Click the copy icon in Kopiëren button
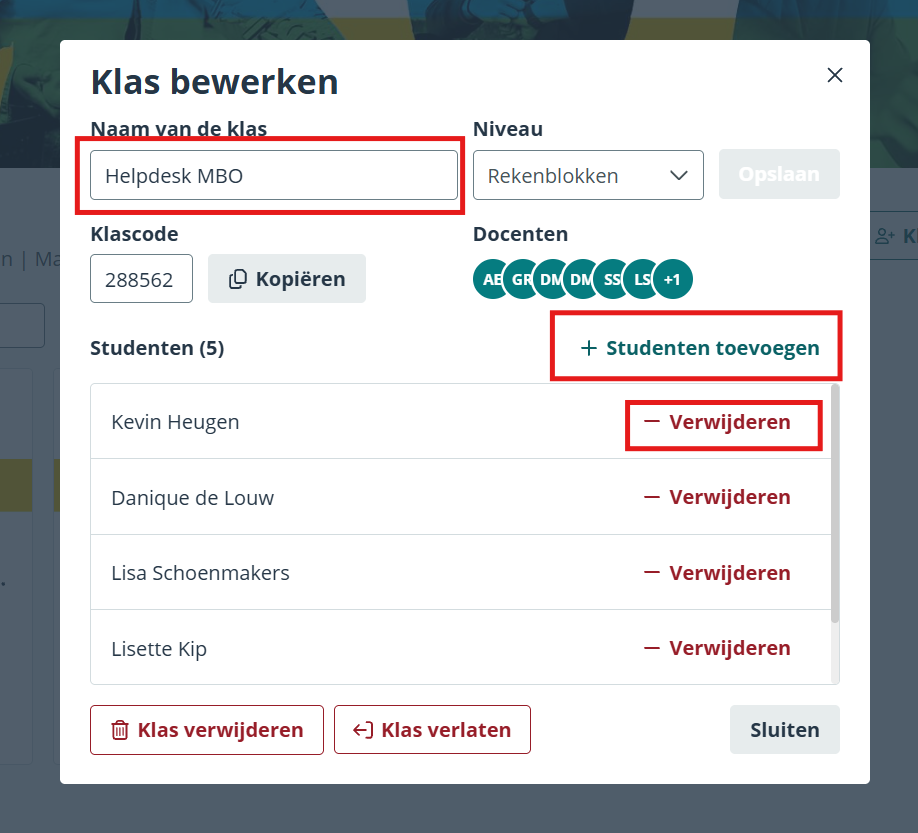Screen dimensions: 918x833 (x=237, y=279)
